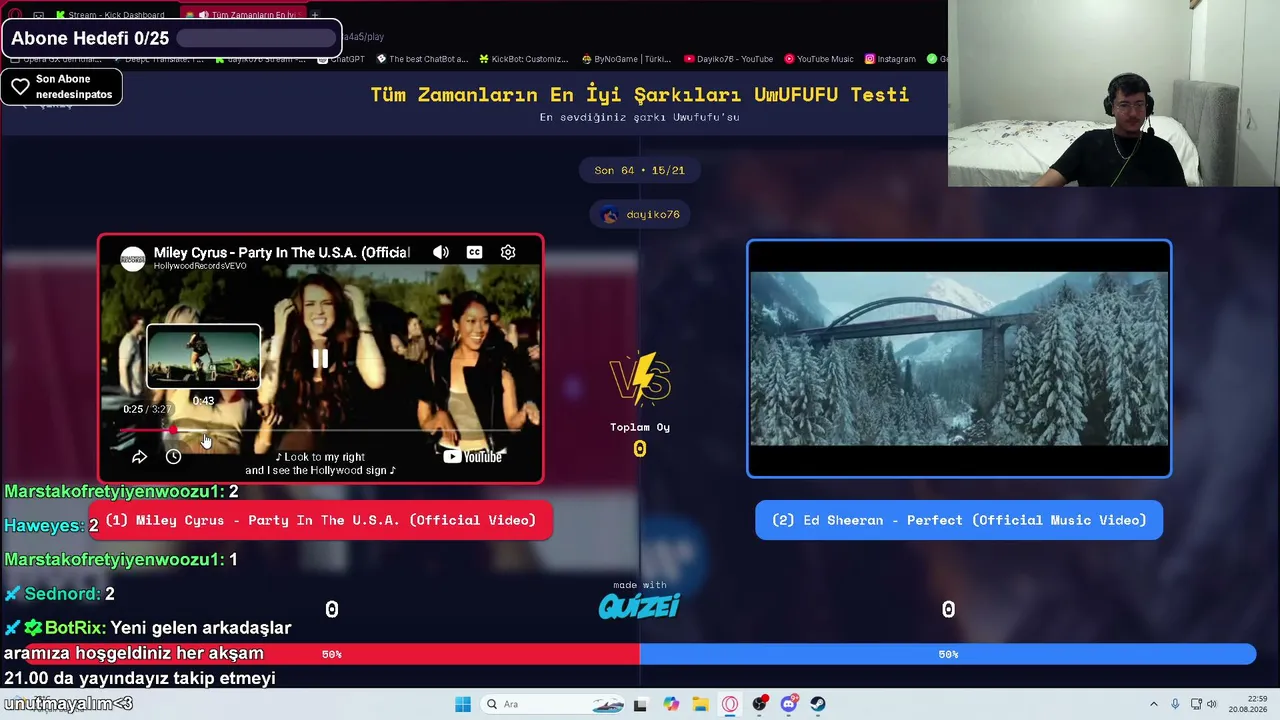Pause the Miley Cyrus video
This screenshot has width=1280, height=720.
[x=320, y=359]
